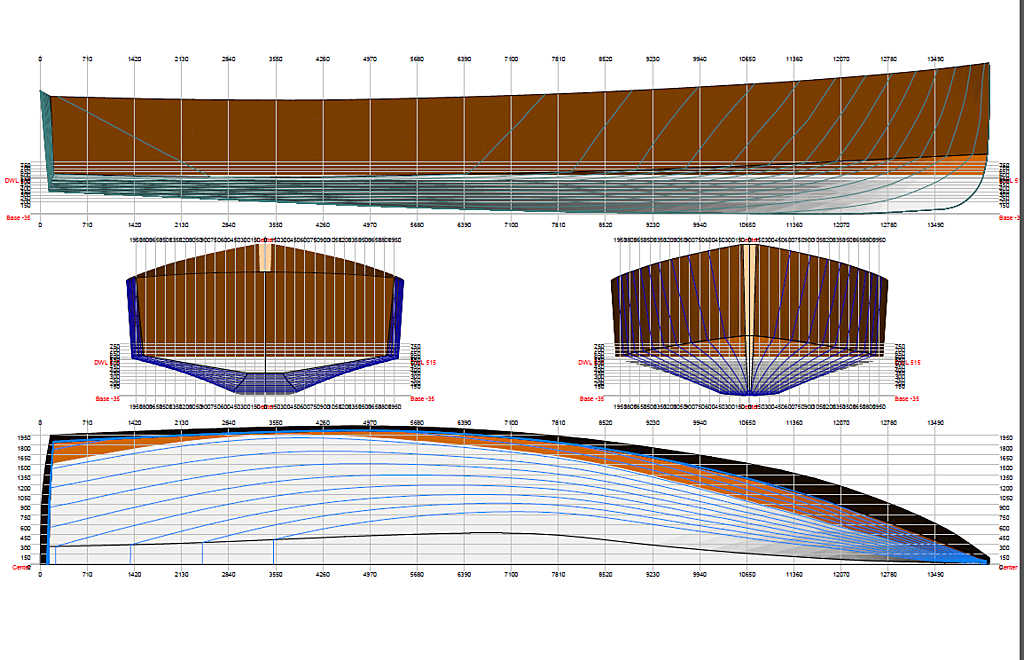Choose DWL 515 label right of bow body plan
Screen dimensions: 1024x660
point(908,362)
